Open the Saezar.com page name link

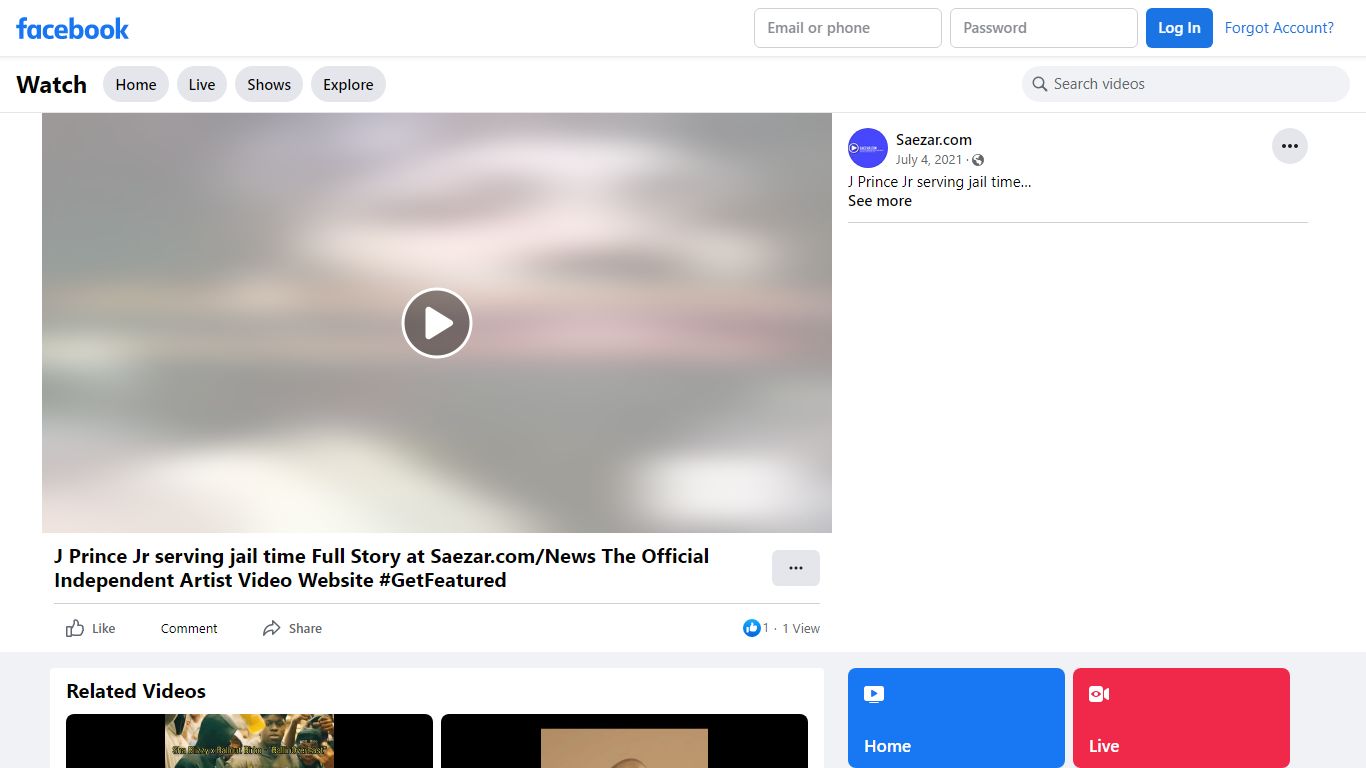pyautogui.click(x=934, y=140)
